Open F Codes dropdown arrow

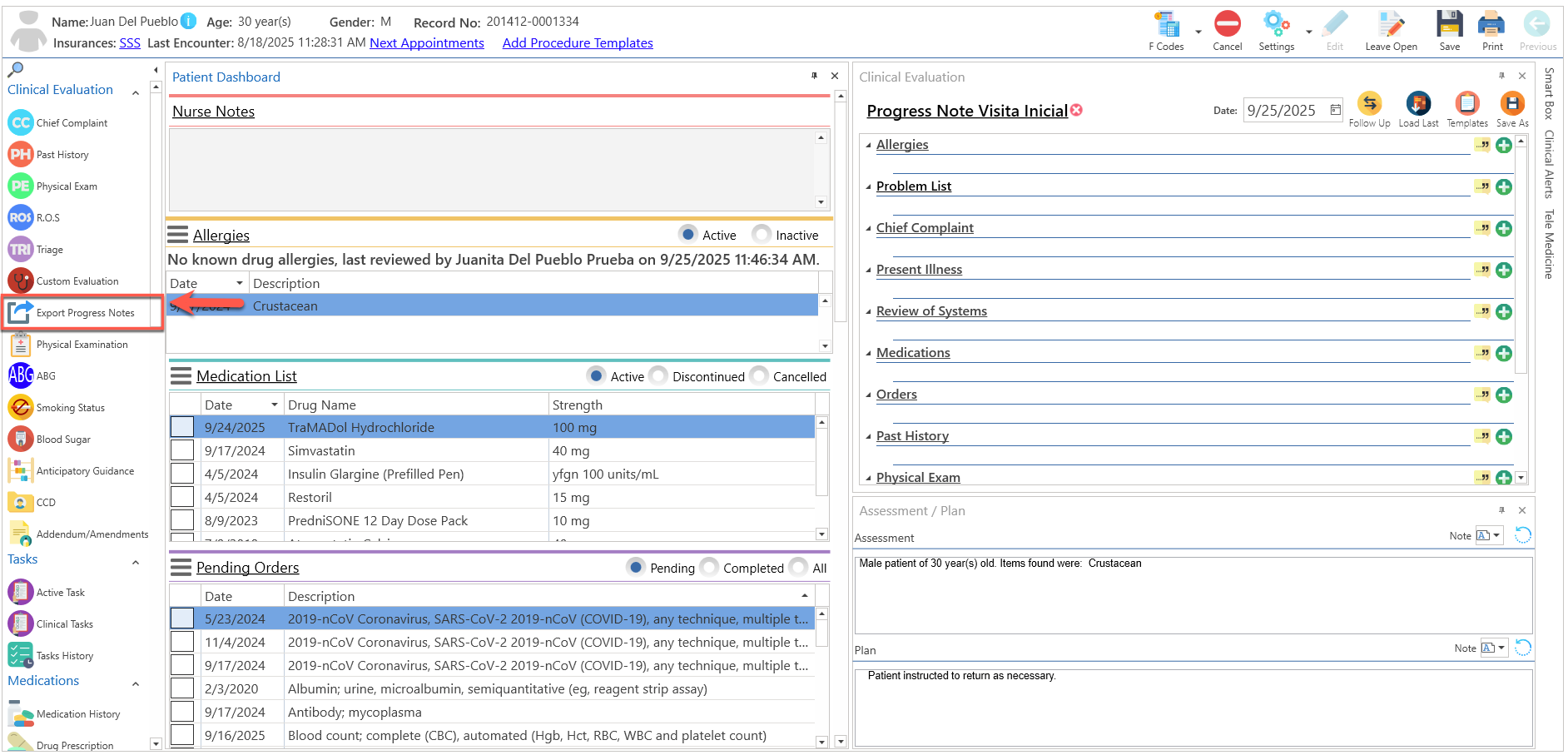[1198, 32]
